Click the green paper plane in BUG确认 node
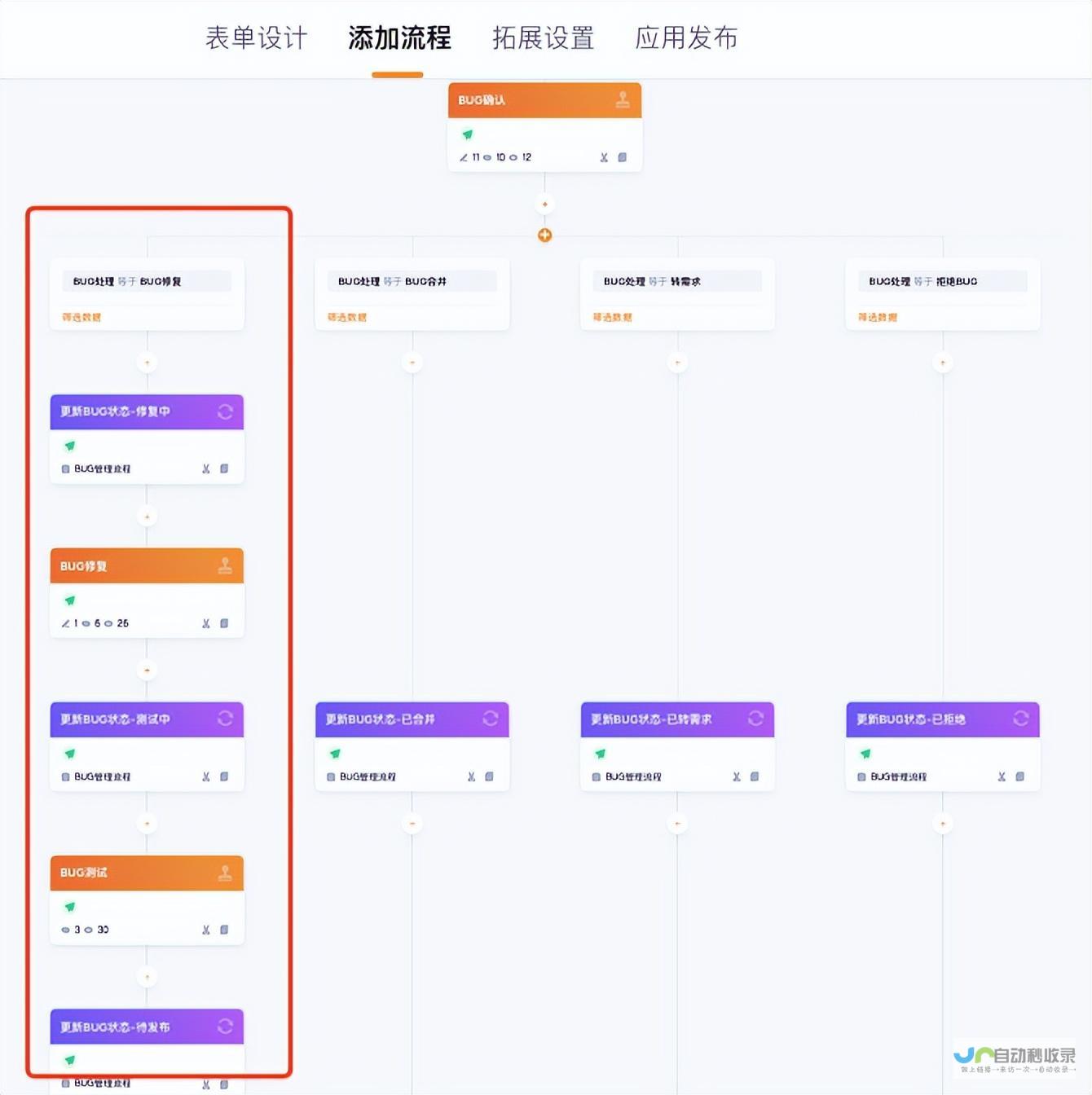Image resolution: width=1092 pixels, height=1095 pixels. [x=468, y=134]
